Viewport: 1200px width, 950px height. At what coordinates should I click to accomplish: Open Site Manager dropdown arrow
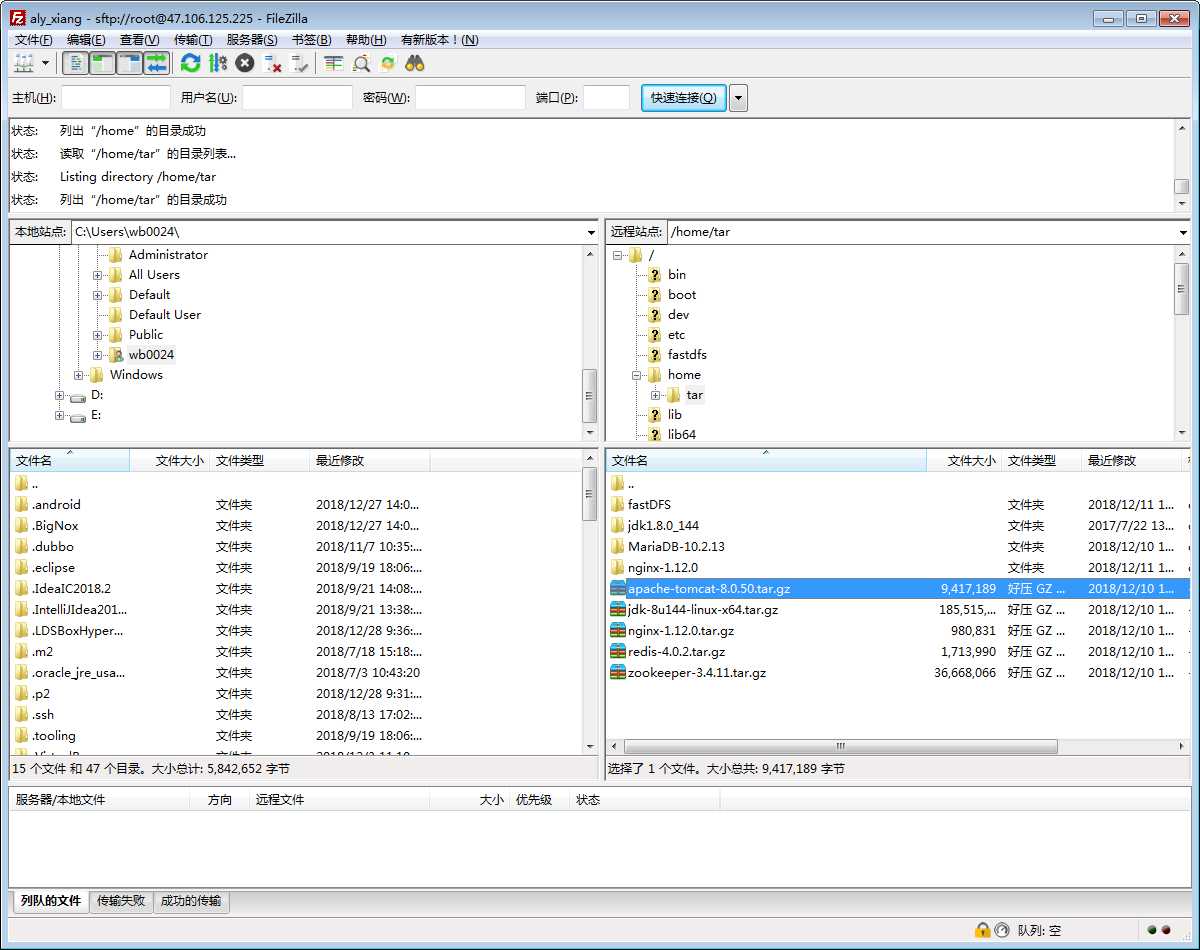tap(46, 63)
